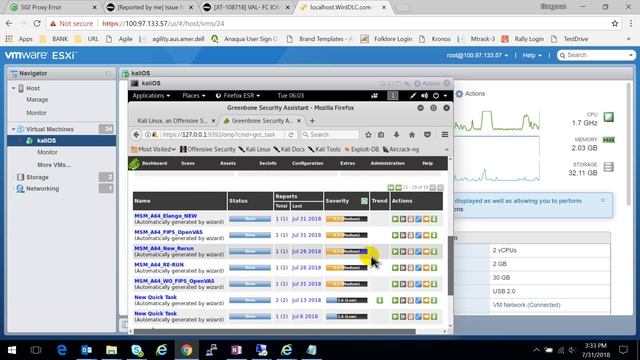The height and width of the screenshot is (360, 640).
Task: Open root@100.97.133.57 user dropdown
Action: click(477, 55)
